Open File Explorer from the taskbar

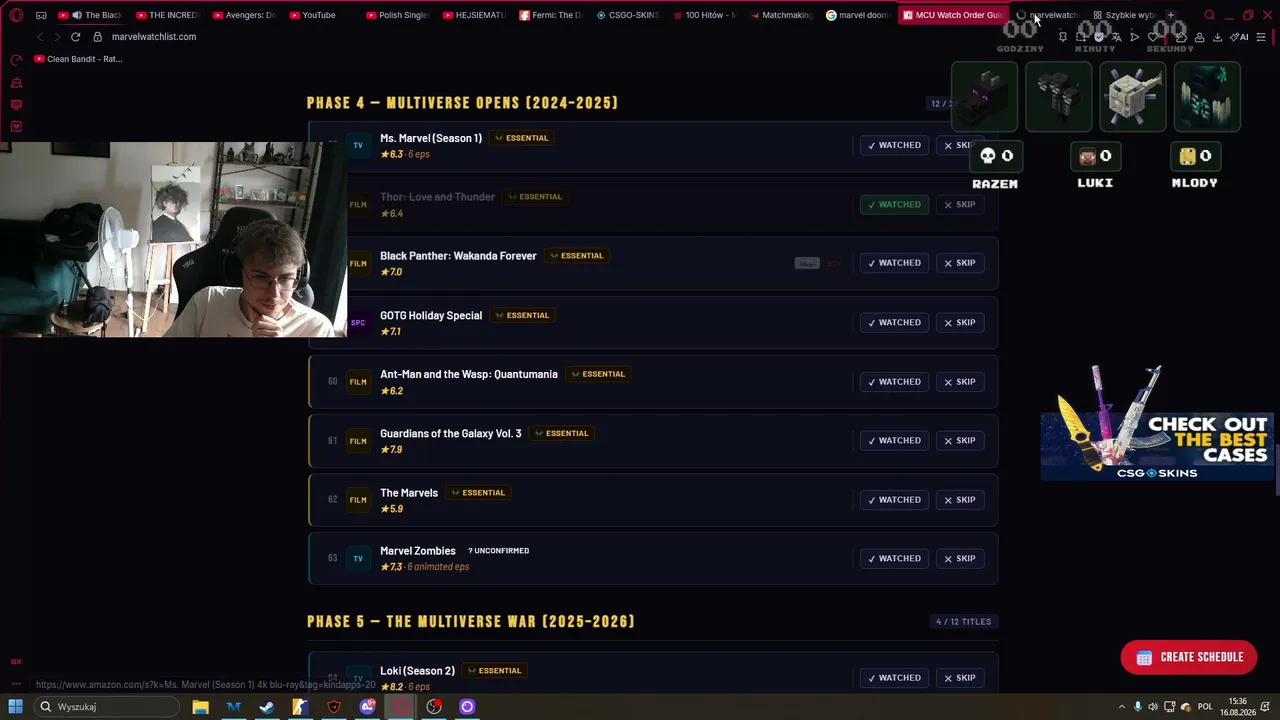click(x=200, y=707)
